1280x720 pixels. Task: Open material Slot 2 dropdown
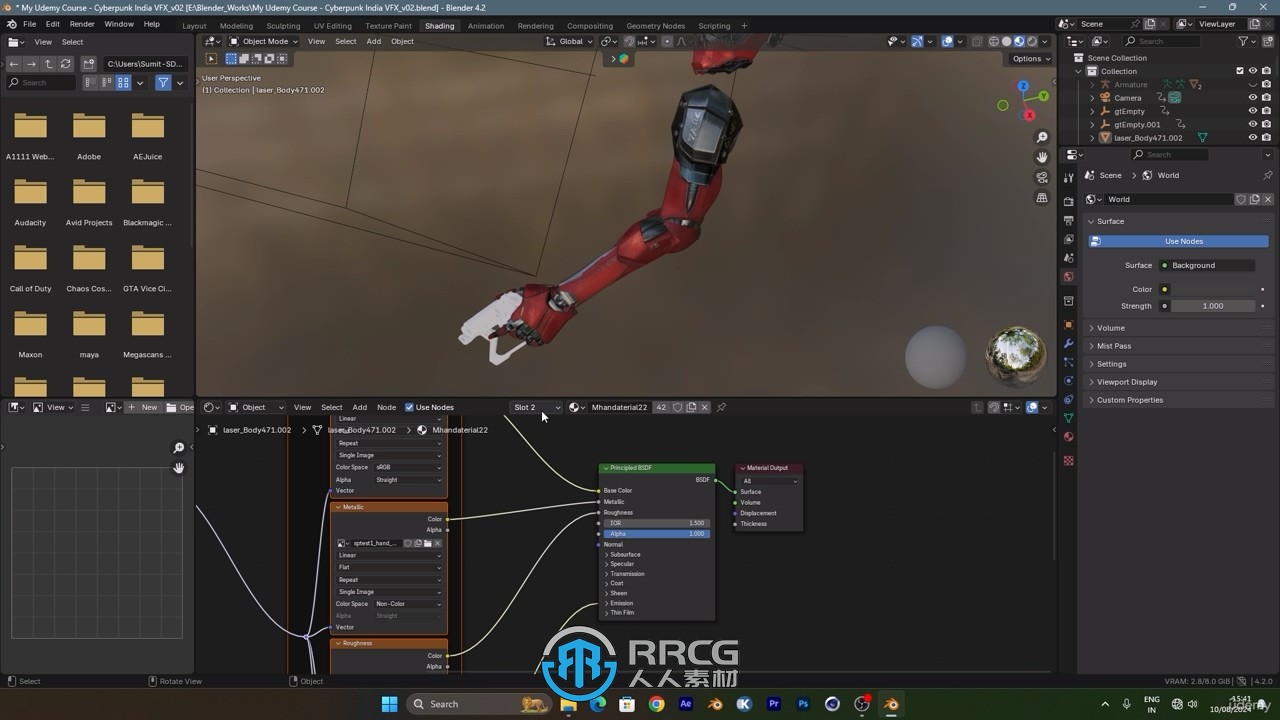(x=537, y=407)
